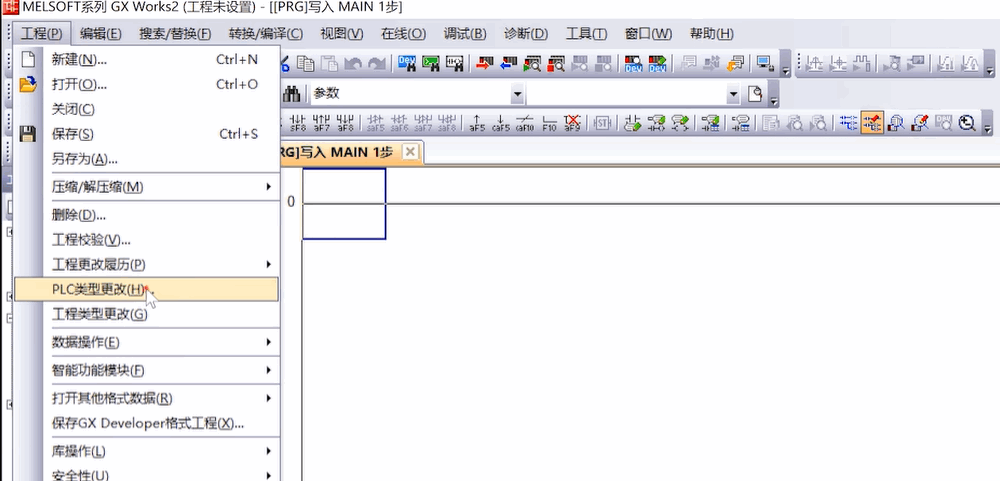1000x481 pixels.
Task: Insert falling pulse parallel contact sF8
Action: click(298, 122)
